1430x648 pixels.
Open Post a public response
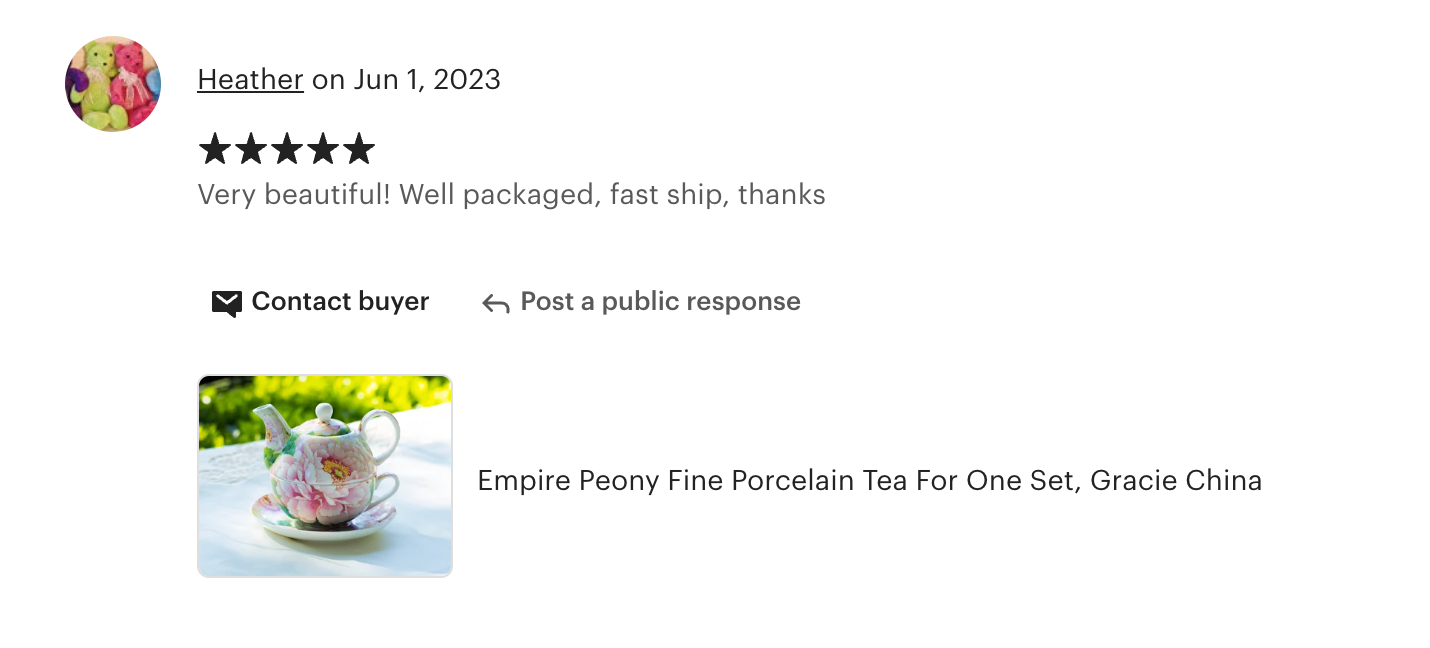point(660,302)
